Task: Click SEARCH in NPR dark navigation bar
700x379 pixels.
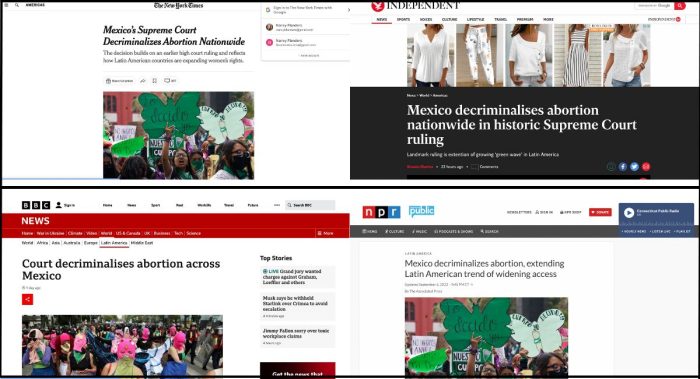Action: pos(489,232)
